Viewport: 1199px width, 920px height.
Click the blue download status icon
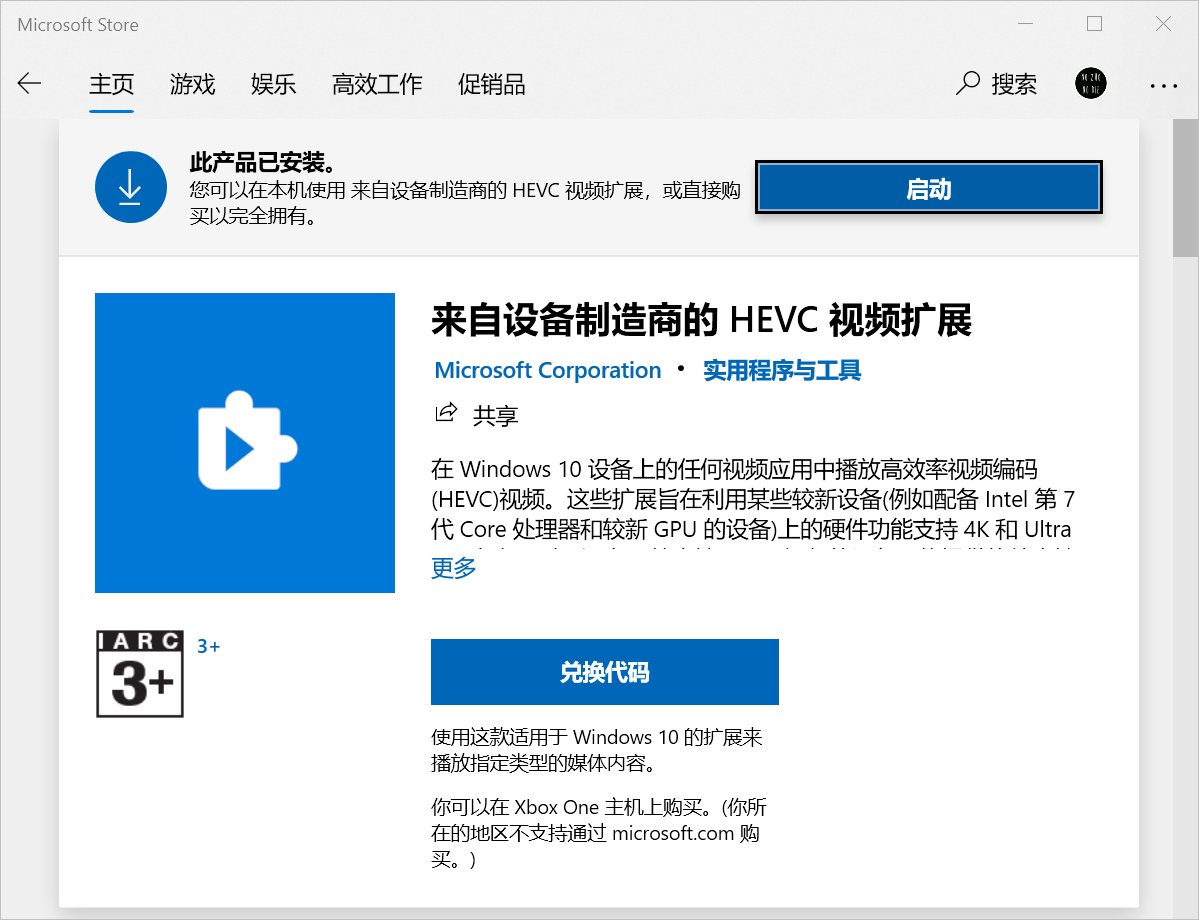point(131,187)
